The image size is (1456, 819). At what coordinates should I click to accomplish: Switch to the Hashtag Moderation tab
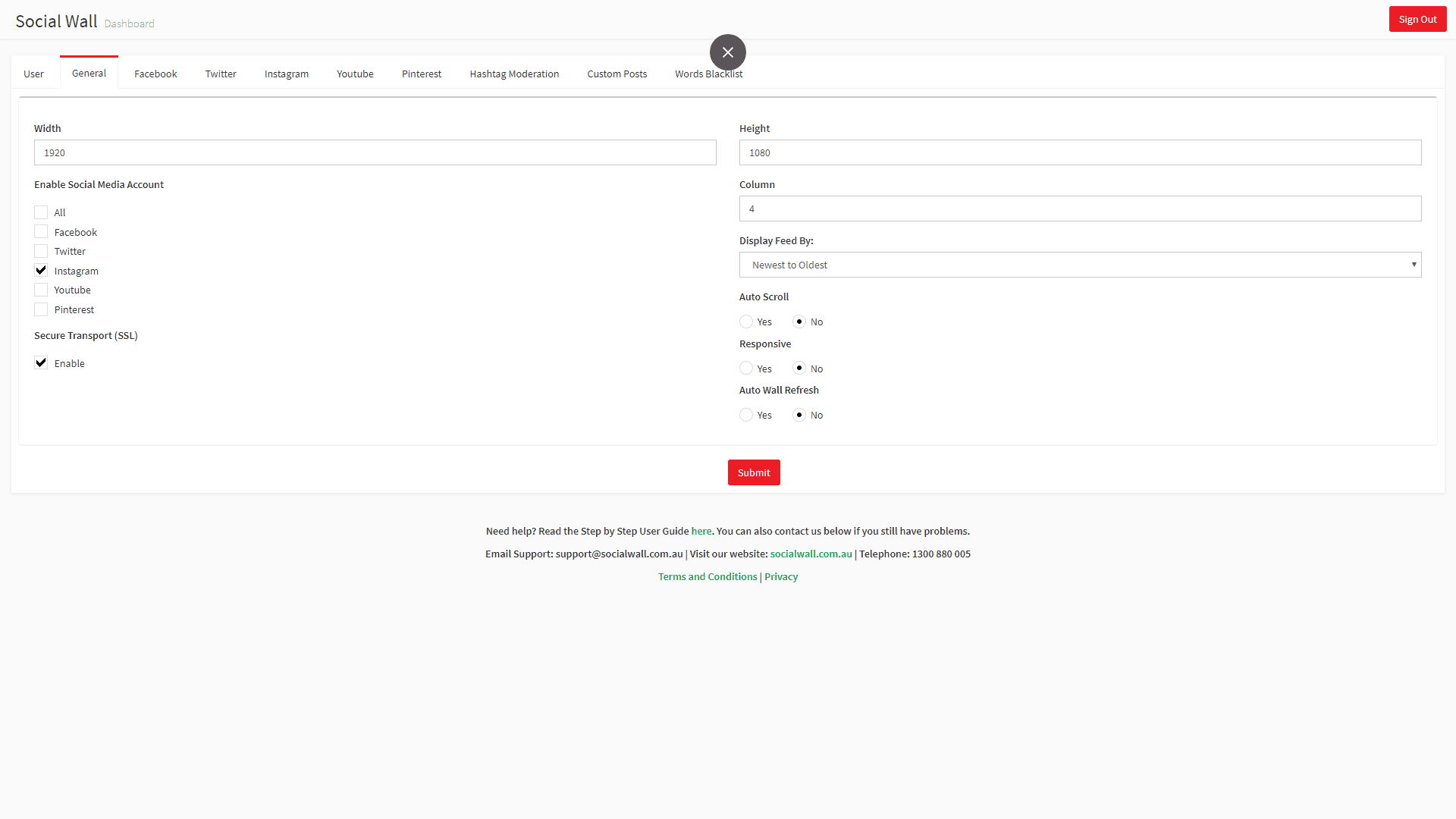[x=514, y=74]
